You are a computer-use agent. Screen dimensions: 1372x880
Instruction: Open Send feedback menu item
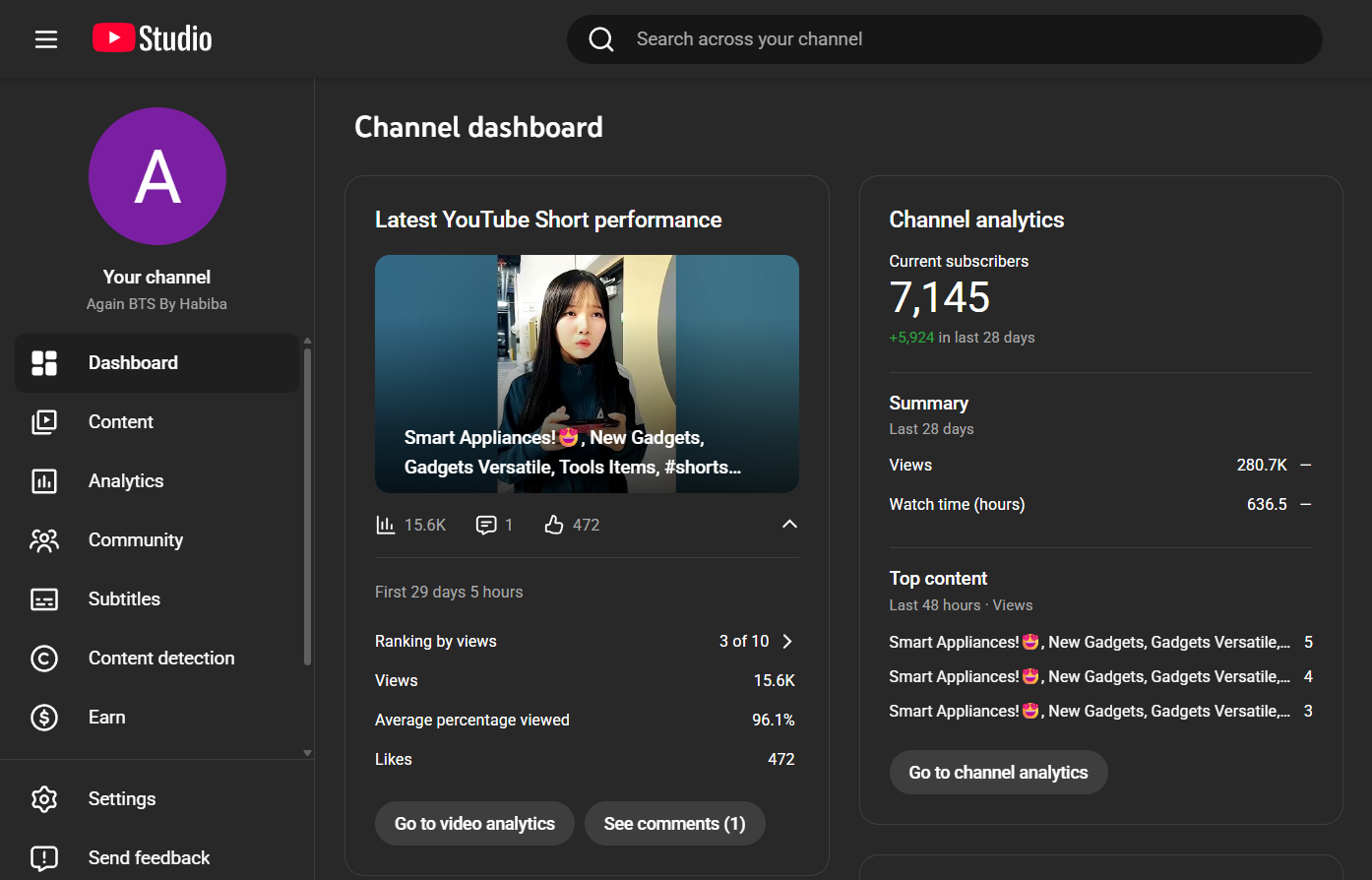point(149,857)
